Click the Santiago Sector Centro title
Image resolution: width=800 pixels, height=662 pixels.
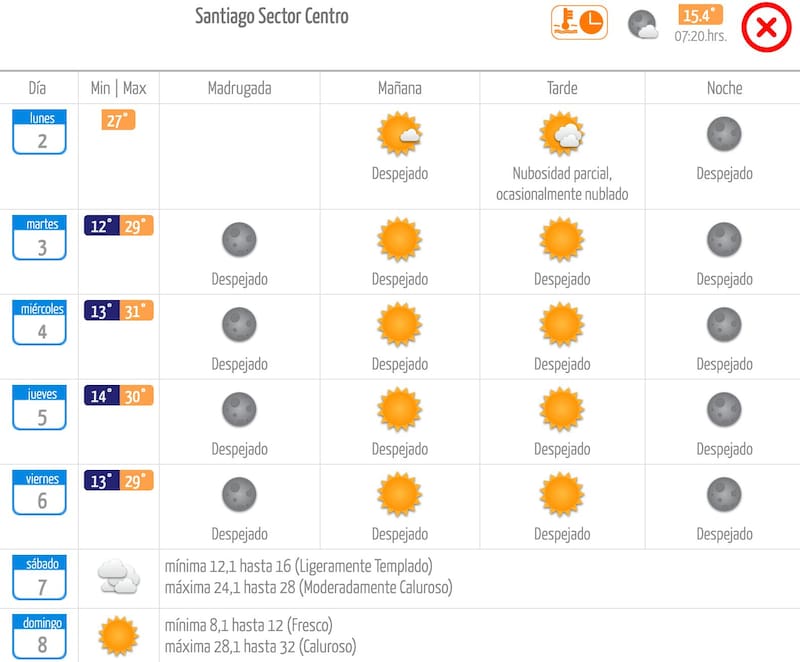(272, 17)
